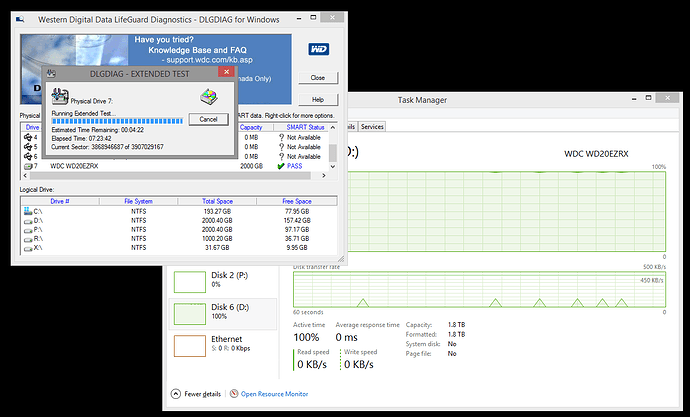Sort logical drives by Free Space header
This screenshot has width=690, height=417.
(297, 201)
